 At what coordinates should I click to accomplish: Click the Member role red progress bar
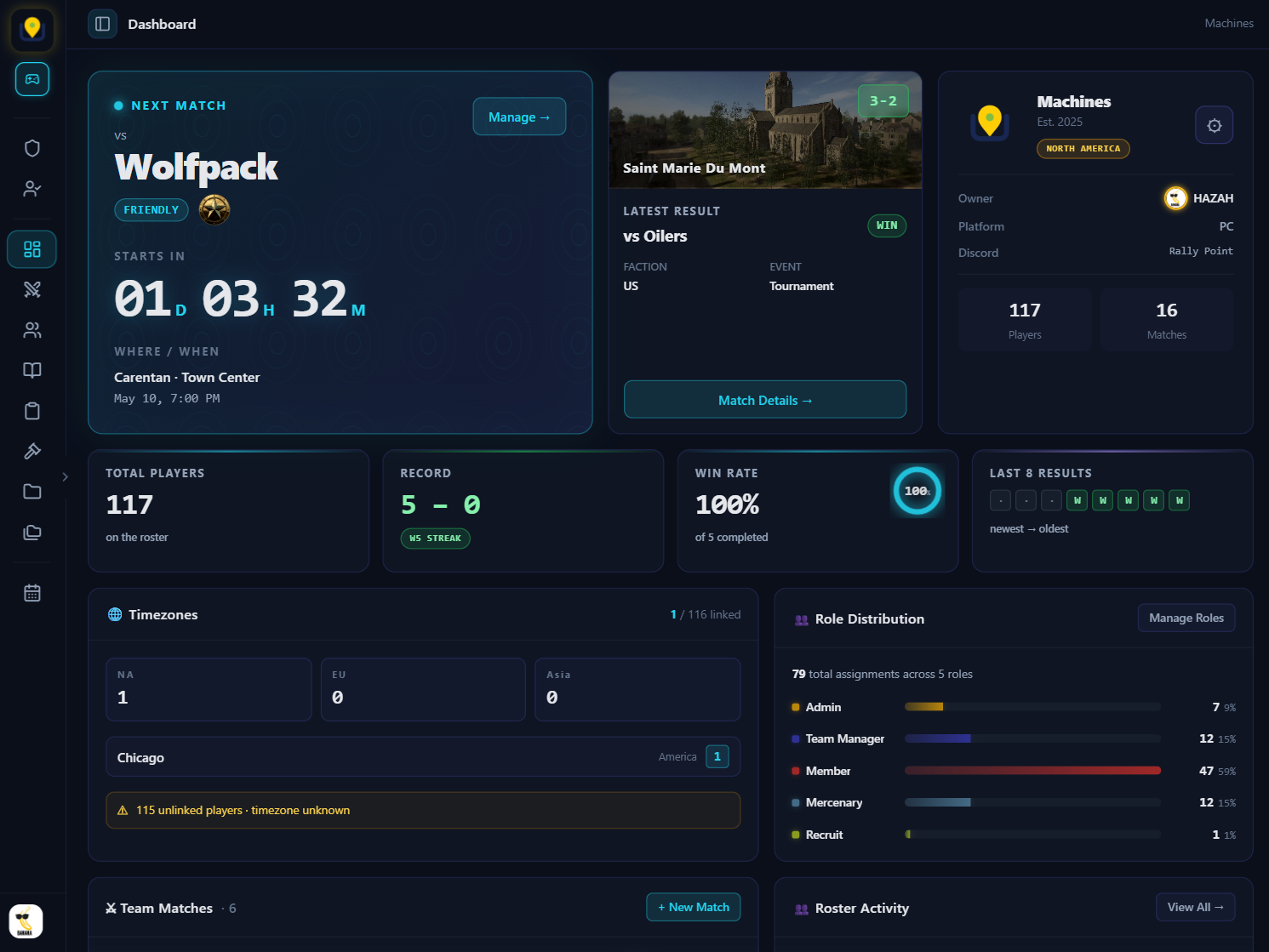point(1032,771)
